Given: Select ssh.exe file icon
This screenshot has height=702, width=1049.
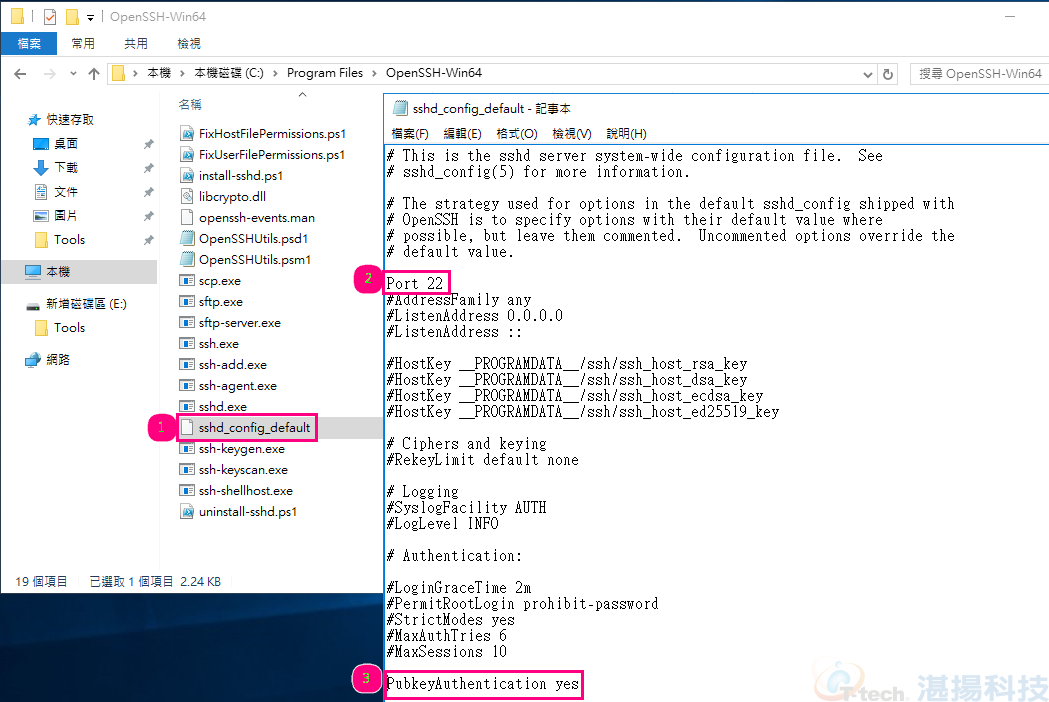Looking at the screenshot, I should 187,344.
